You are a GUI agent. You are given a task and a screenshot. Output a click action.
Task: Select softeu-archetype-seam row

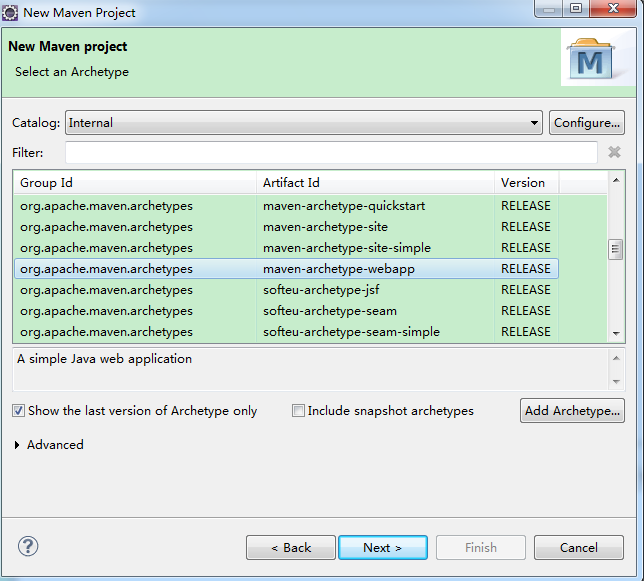(286, 310)
